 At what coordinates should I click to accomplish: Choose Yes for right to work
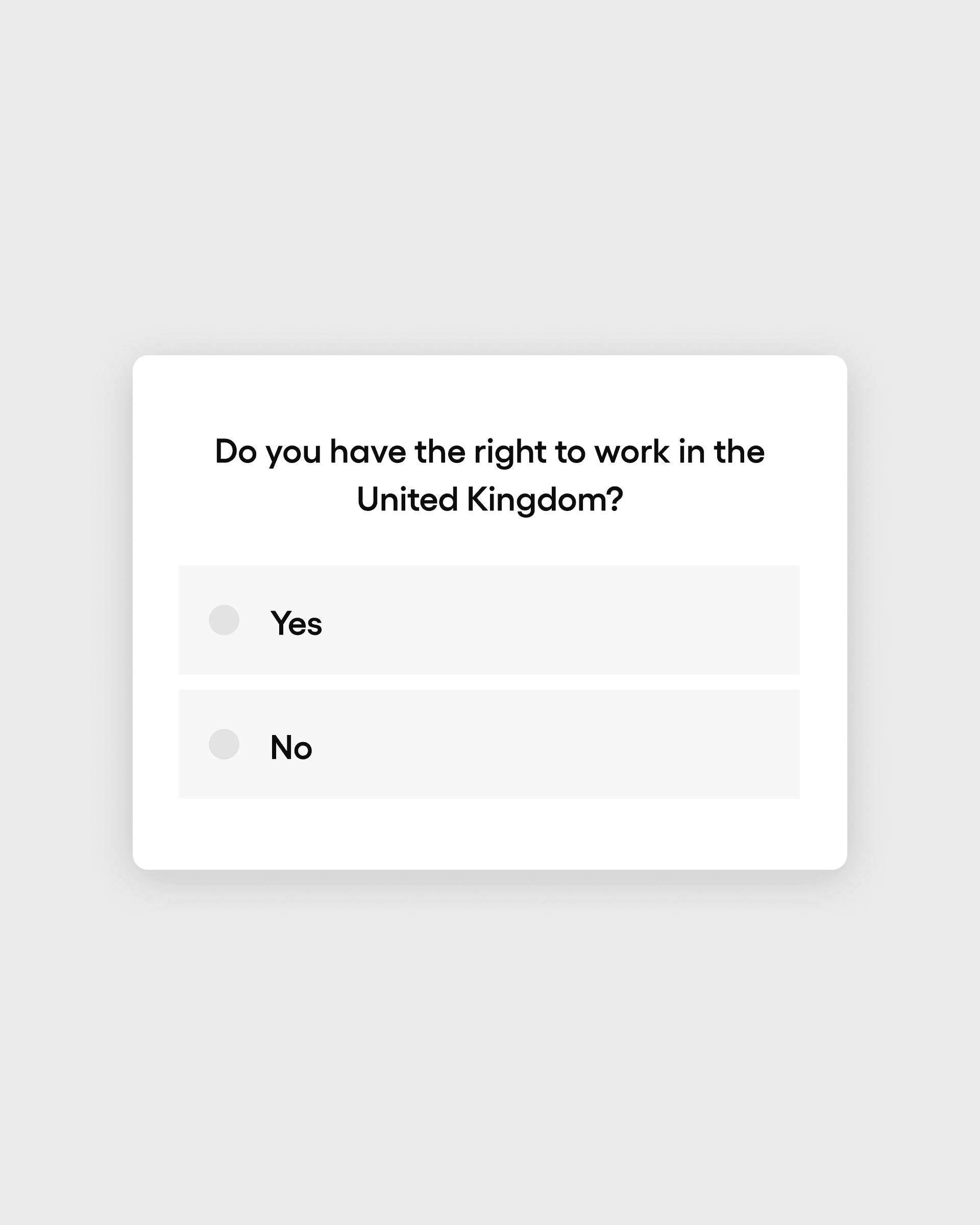[224, 620]
